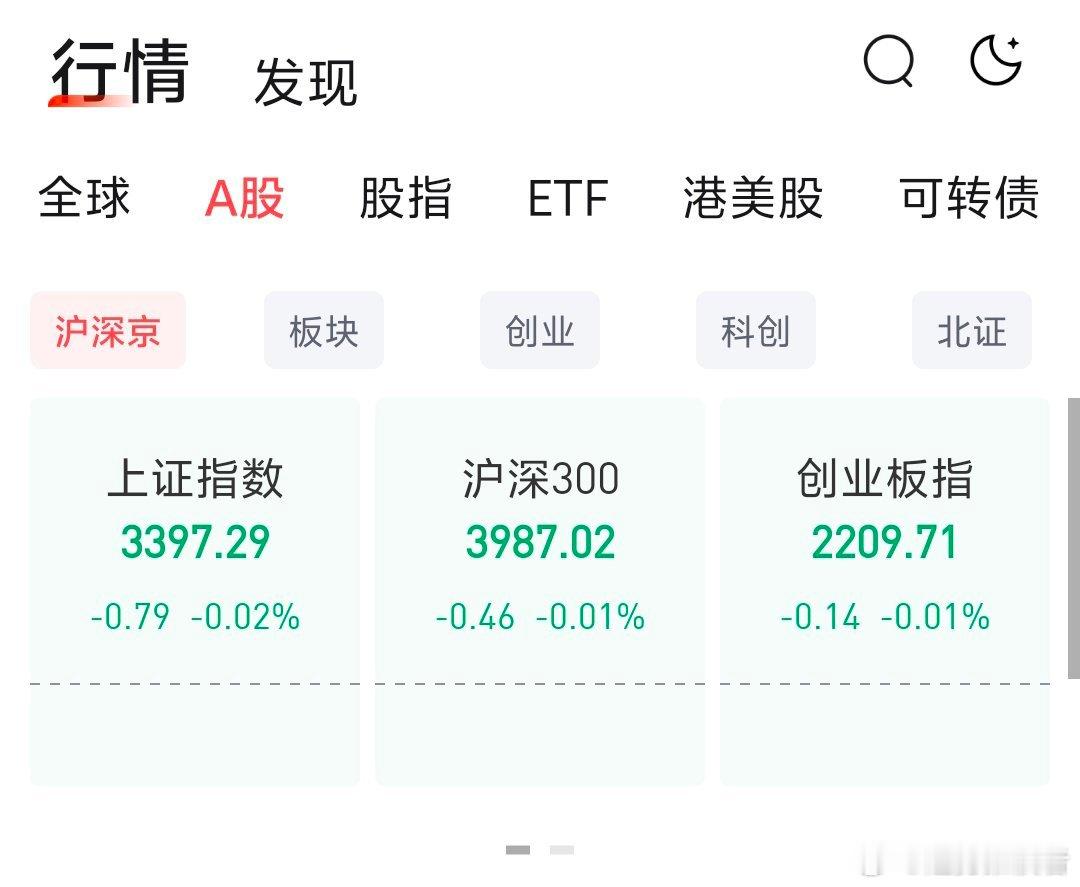Choose the 沪深京 filter chip
This screenshot has height=887, width=1080.
(108, 331)
